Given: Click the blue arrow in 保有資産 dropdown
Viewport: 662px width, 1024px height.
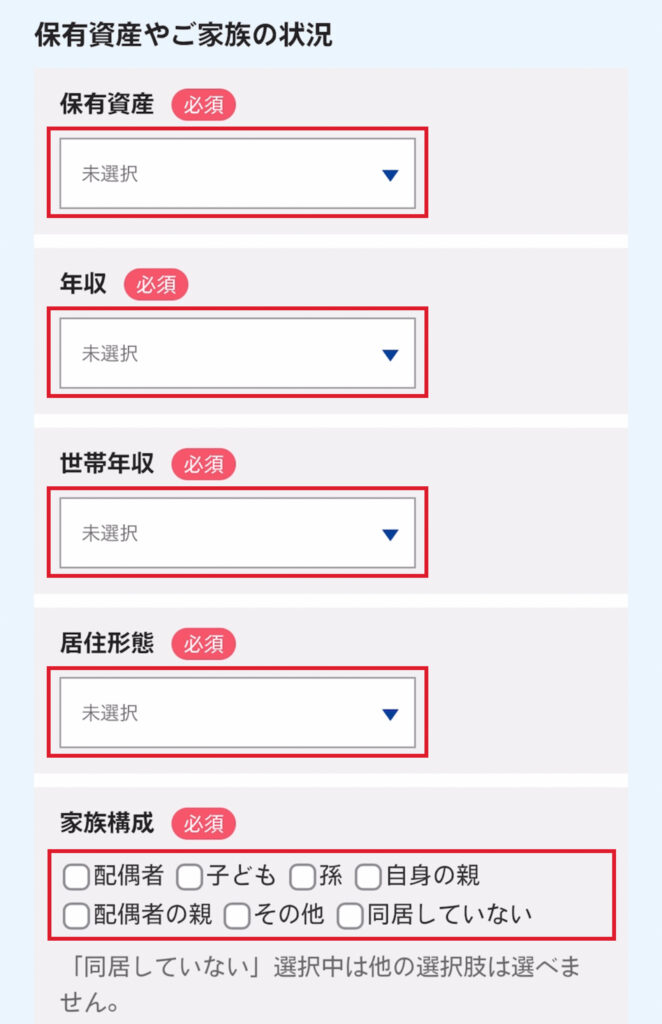Looking at the screenshot, I should pyautogui.click(x=390, y=175).
